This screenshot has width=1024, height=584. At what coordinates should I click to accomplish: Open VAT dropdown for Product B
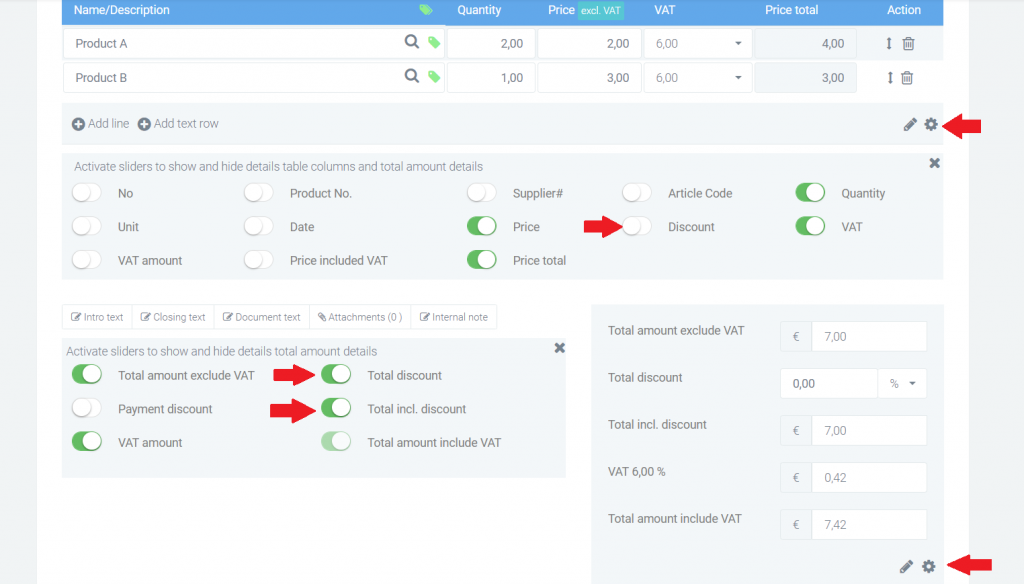pyautogui.click(x=697, y=78)
